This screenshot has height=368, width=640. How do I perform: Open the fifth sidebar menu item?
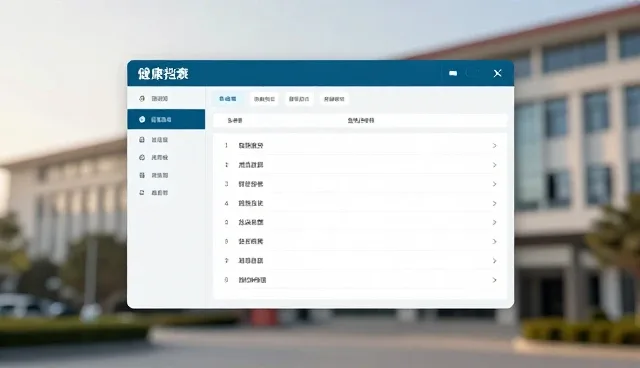166,175
